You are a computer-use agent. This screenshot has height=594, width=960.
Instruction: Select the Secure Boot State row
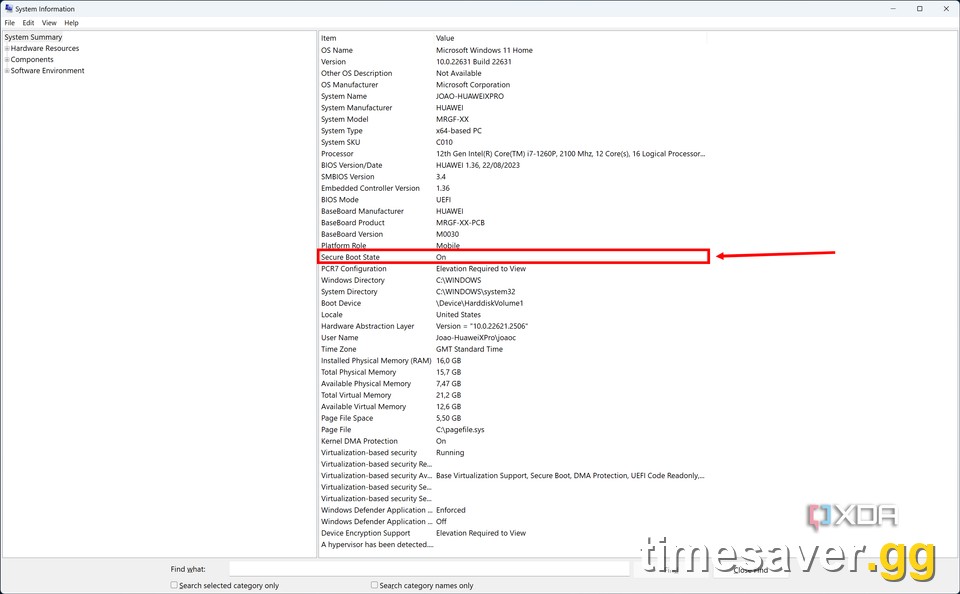click(x=512, y=257)
